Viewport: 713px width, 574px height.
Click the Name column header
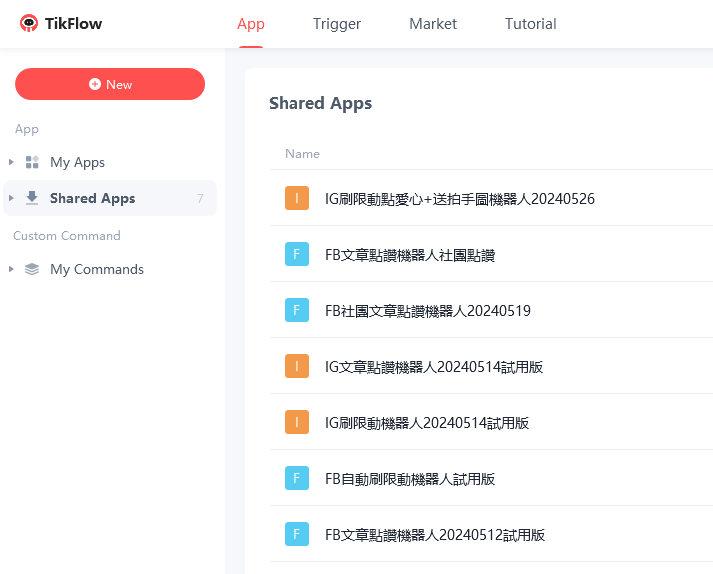coord(302,154)
